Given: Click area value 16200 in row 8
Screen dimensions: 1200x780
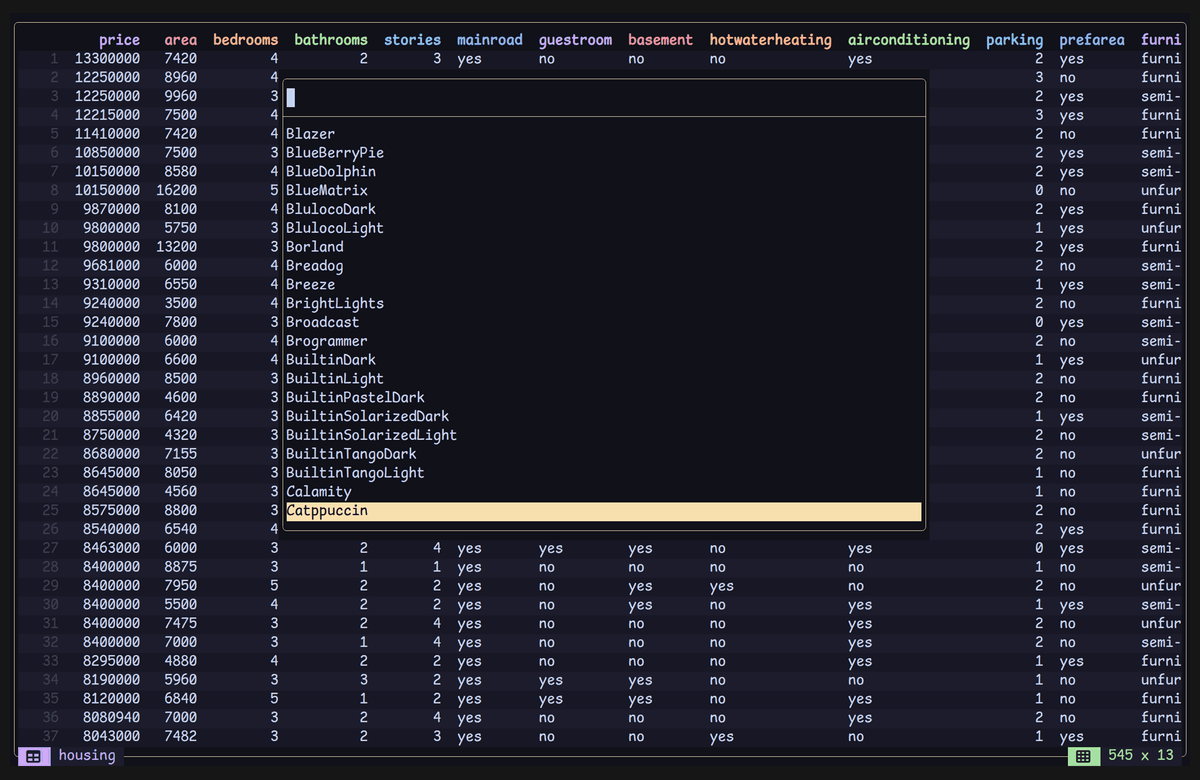Looking at the screenshot, I should click(x=177, y=190).
